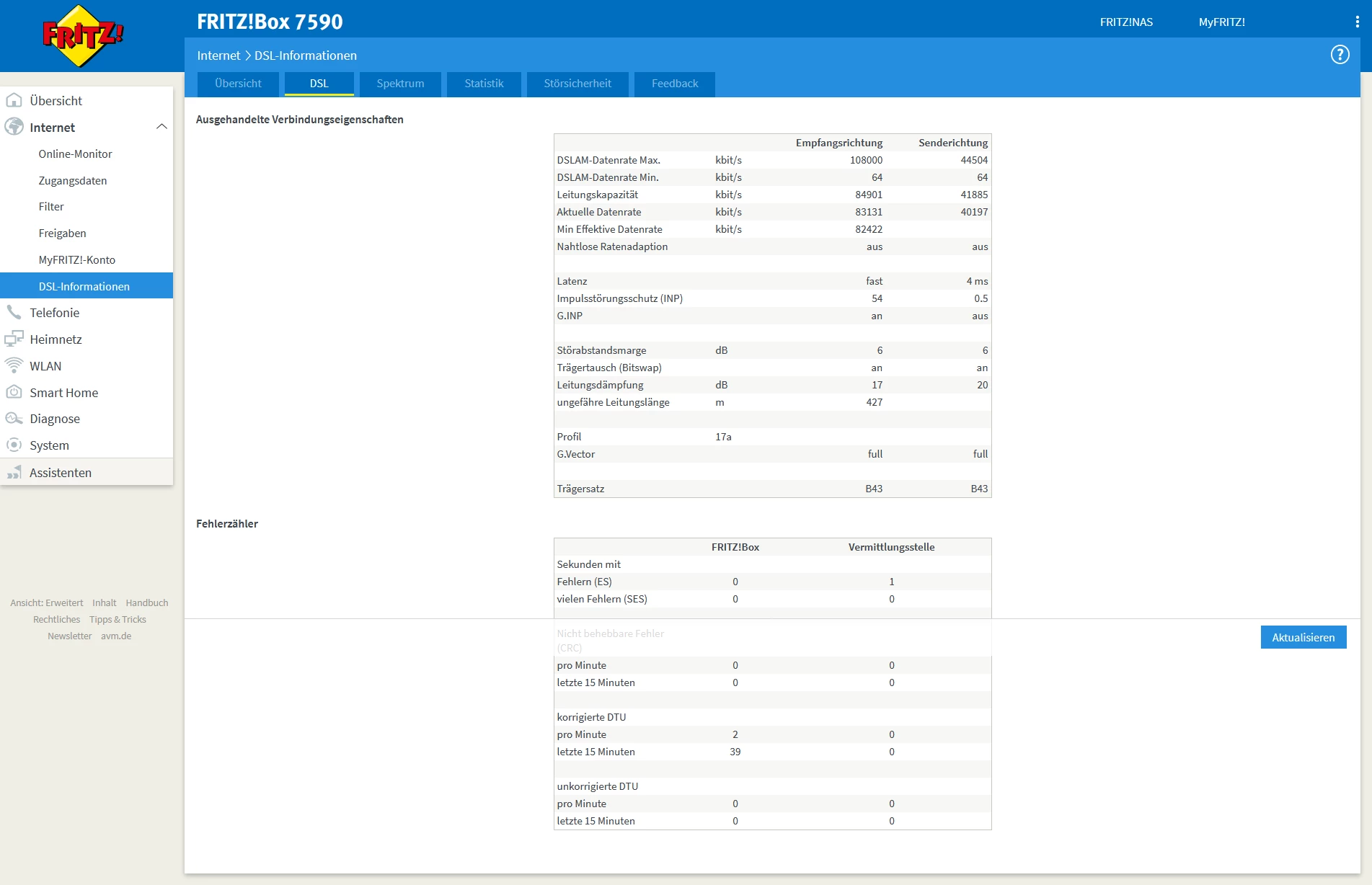The height and width of the screenshot is (885, 1372).
Task: Click the Telefonie phone icon
Action: [x=14, y=312]
